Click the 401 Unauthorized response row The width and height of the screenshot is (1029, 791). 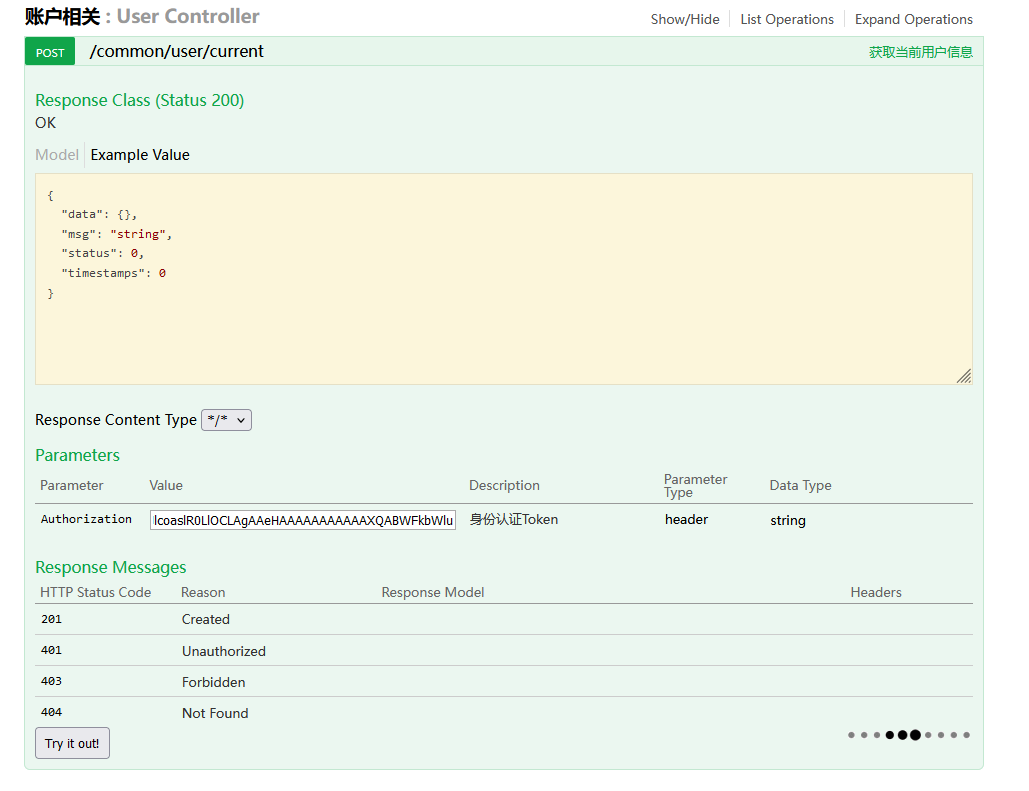point(223,651)
